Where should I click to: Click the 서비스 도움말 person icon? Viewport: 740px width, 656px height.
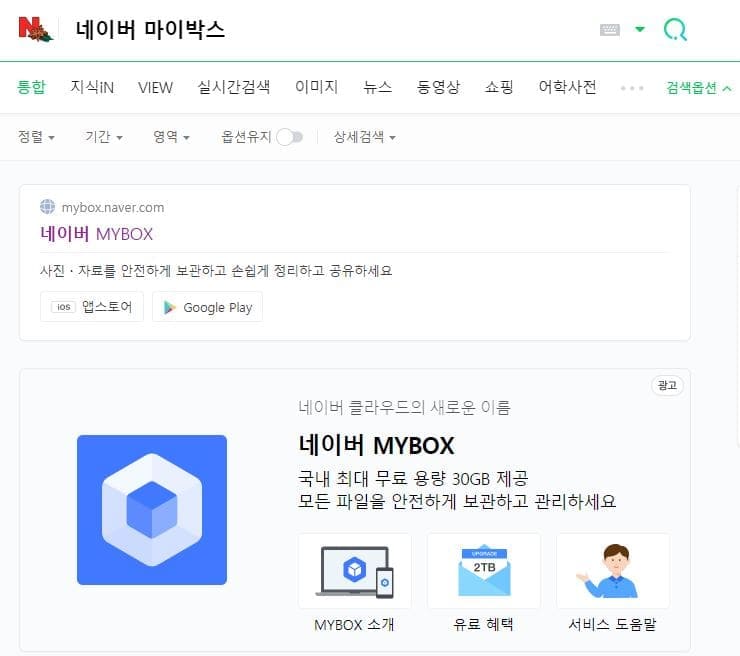tap(613, 571)
